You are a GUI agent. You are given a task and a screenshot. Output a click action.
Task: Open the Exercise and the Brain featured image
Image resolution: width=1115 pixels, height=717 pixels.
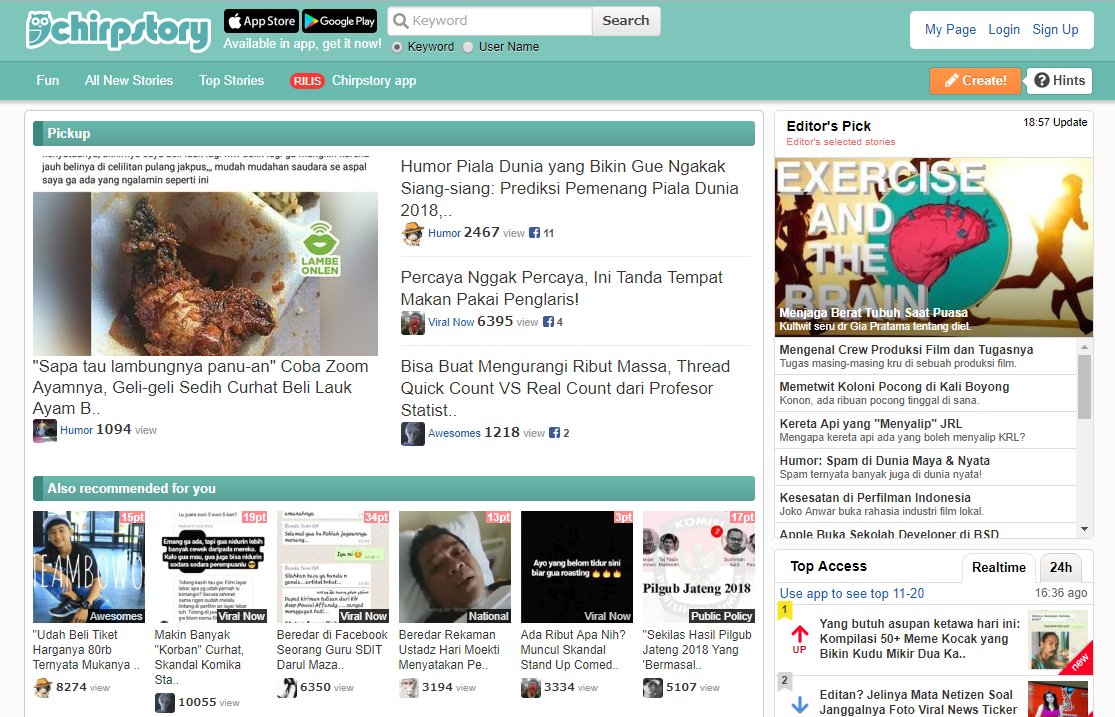(x=934, y=247)
